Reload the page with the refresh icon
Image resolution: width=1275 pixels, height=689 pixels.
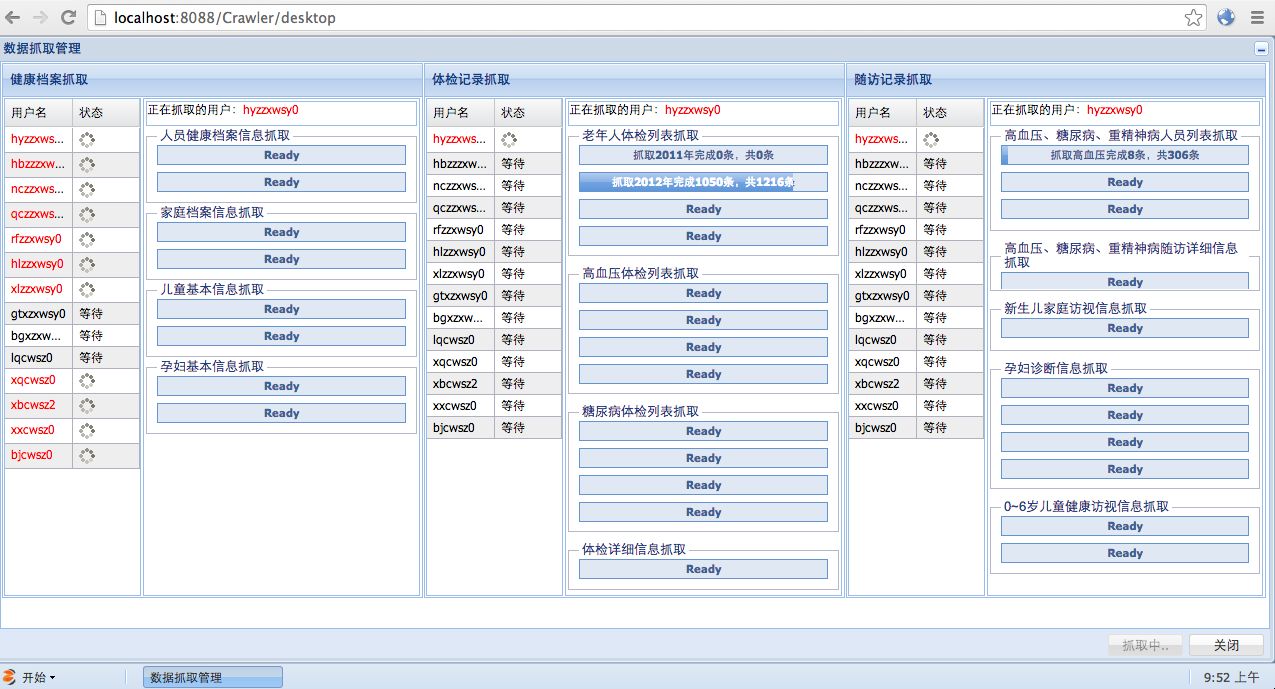[68, 17]
